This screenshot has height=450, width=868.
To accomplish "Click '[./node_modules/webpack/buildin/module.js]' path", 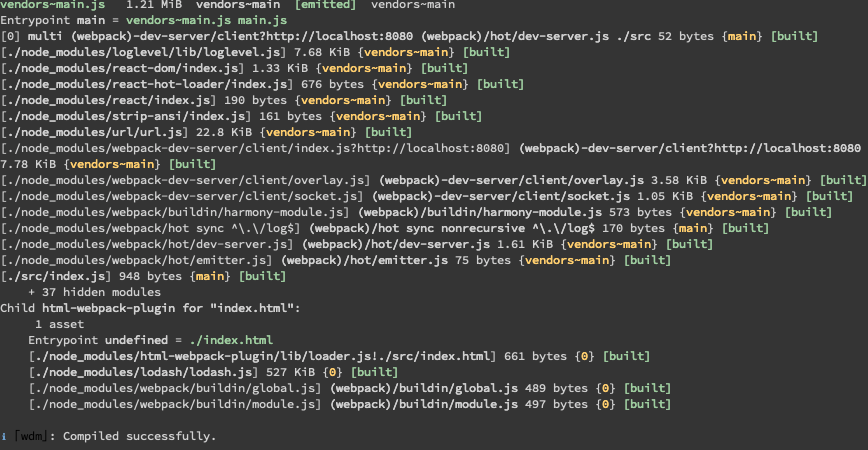I will coord(174,404).
